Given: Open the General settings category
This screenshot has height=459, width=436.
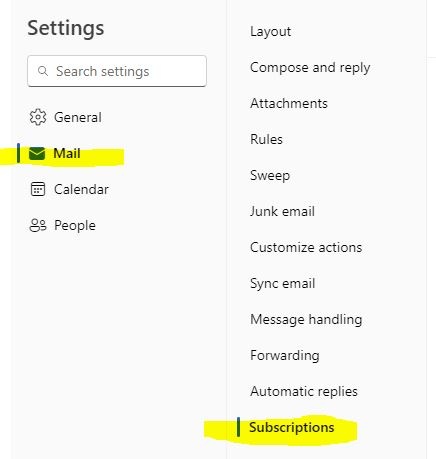Looking at the screenshot, I should [x=78, y=117].
